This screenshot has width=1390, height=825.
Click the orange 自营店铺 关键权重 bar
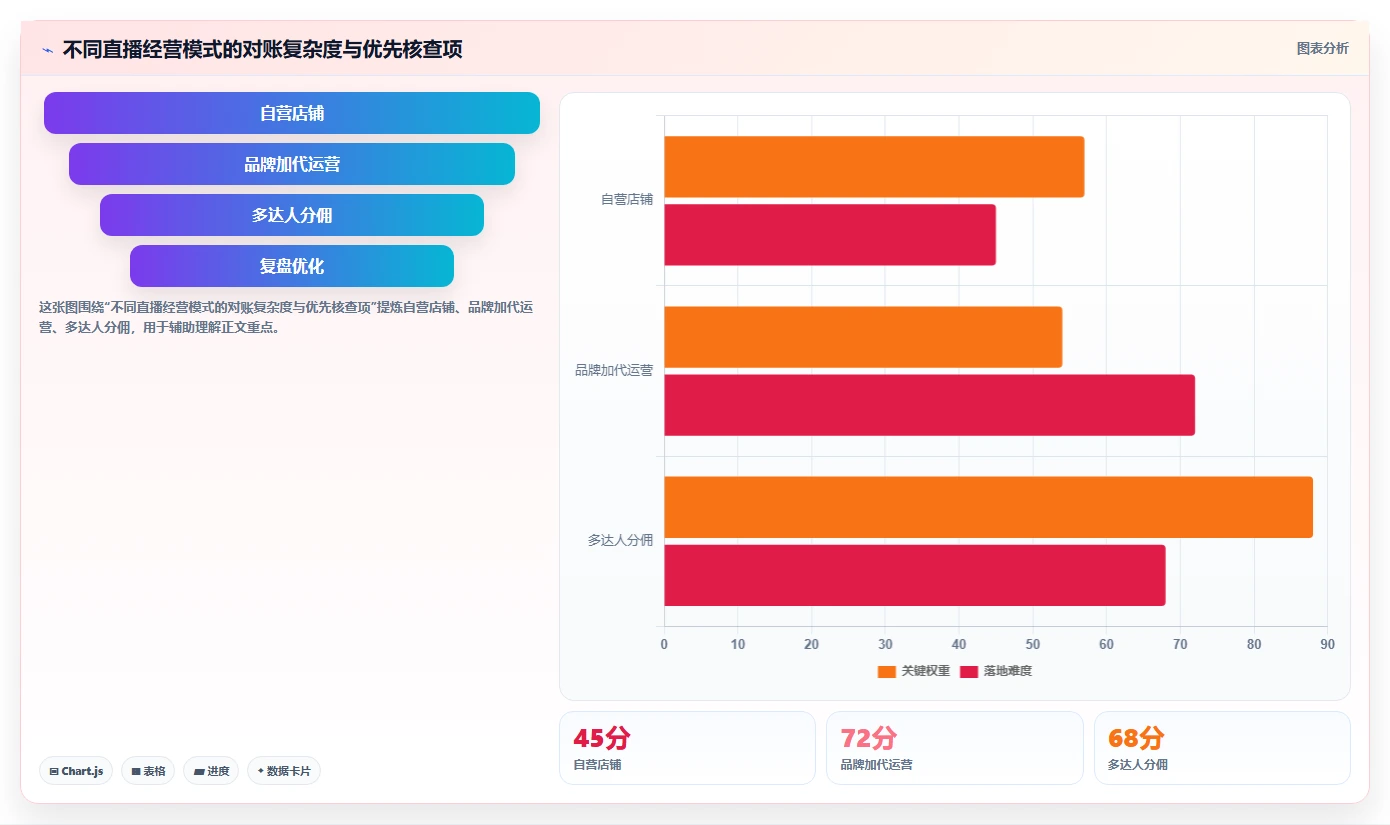point(874,166)
